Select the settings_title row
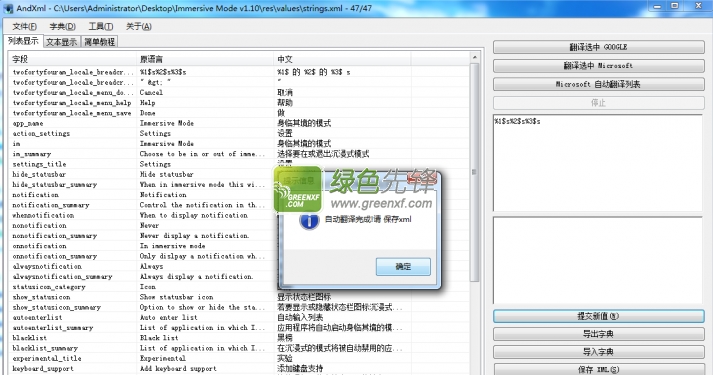713x375 pixels. (239, 164)
